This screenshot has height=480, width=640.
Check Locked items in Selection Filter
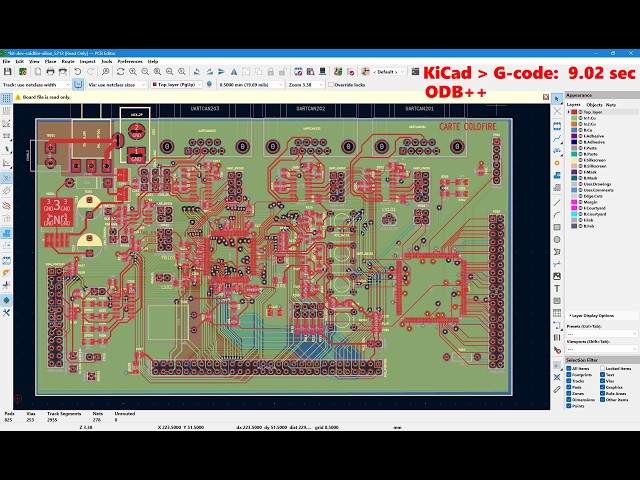[602, 369]
